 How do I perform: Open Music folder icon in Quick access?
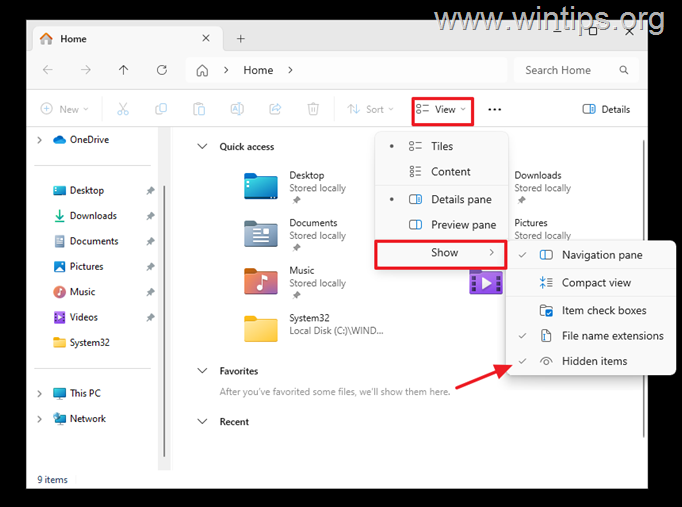point(261,281)
